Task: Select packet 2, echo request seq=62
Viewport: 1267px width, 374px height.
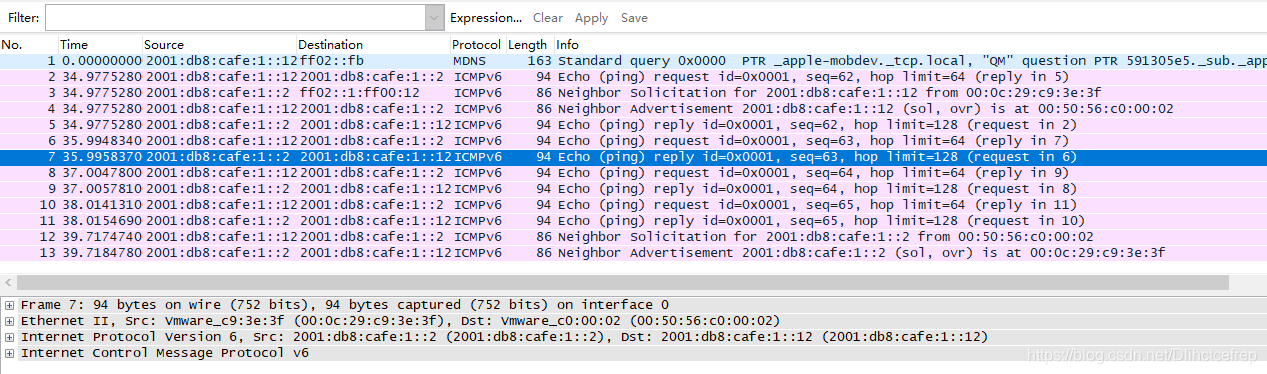Action: pos(633,77)
